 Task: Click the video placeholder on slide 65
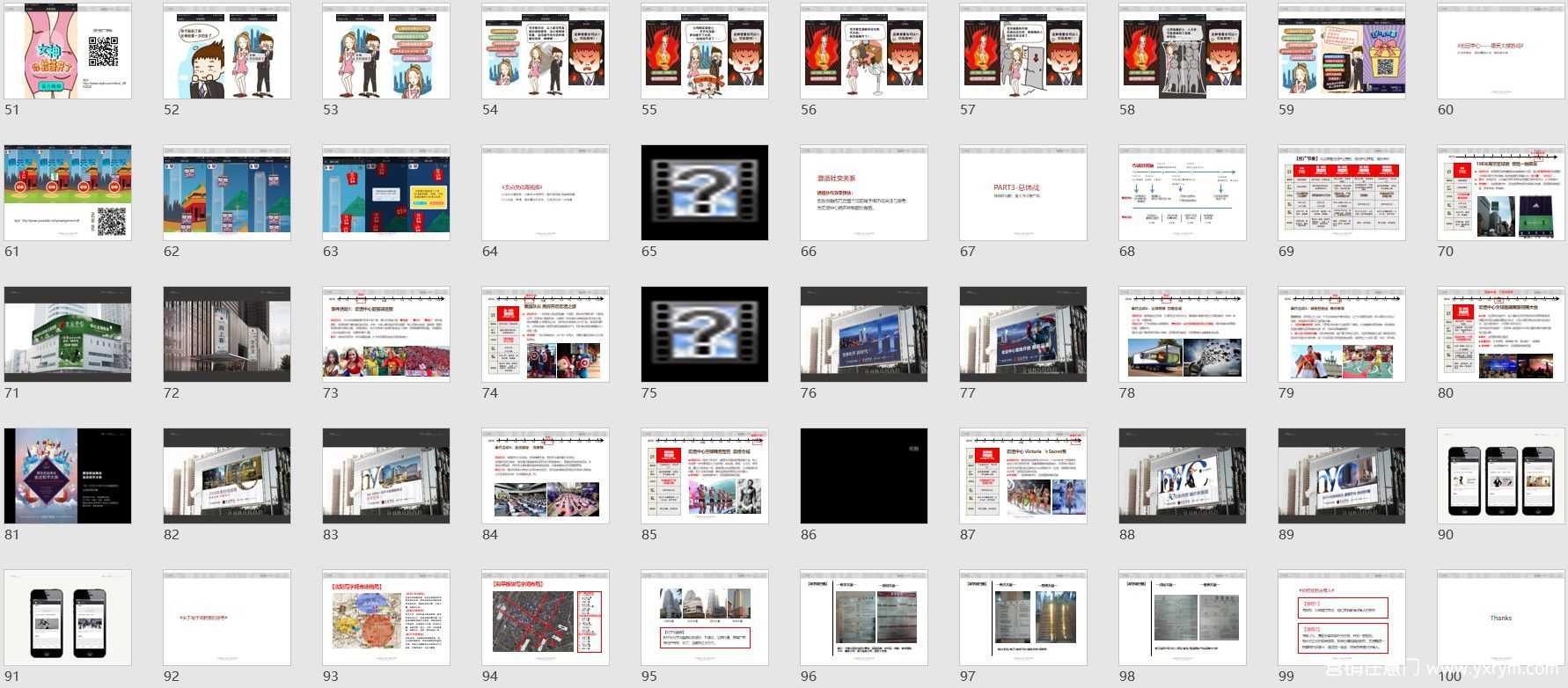704,193
